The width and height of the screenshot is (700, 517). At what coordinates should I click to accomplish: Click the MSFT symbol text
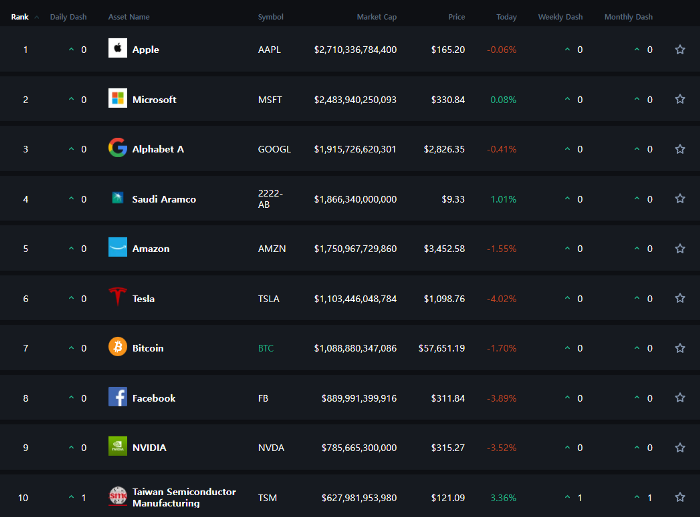270,100
